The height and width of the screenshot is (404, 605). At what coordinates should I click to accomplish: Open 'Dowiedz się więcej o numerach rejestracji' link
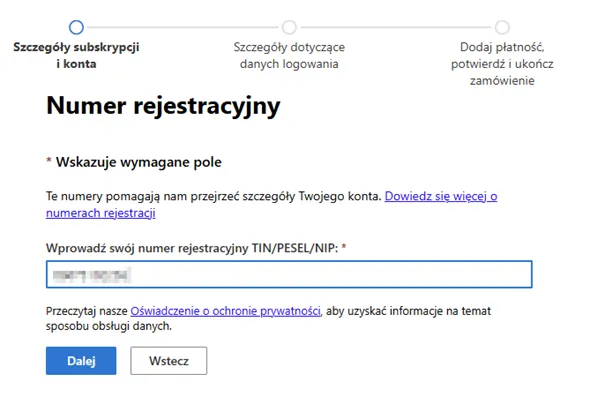point(440,197)
